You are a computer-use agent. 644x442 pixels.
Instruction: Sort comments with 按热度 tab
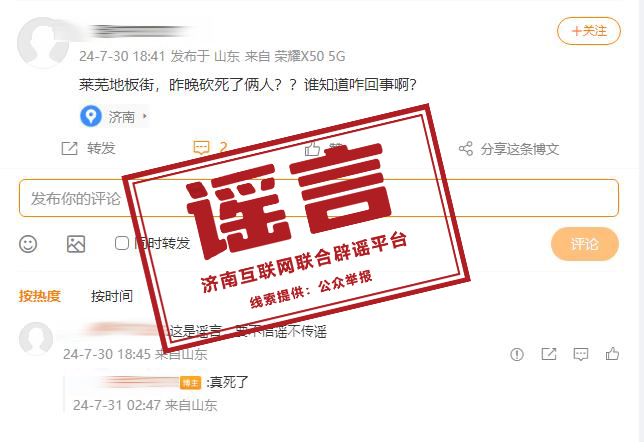coord(40,296)
